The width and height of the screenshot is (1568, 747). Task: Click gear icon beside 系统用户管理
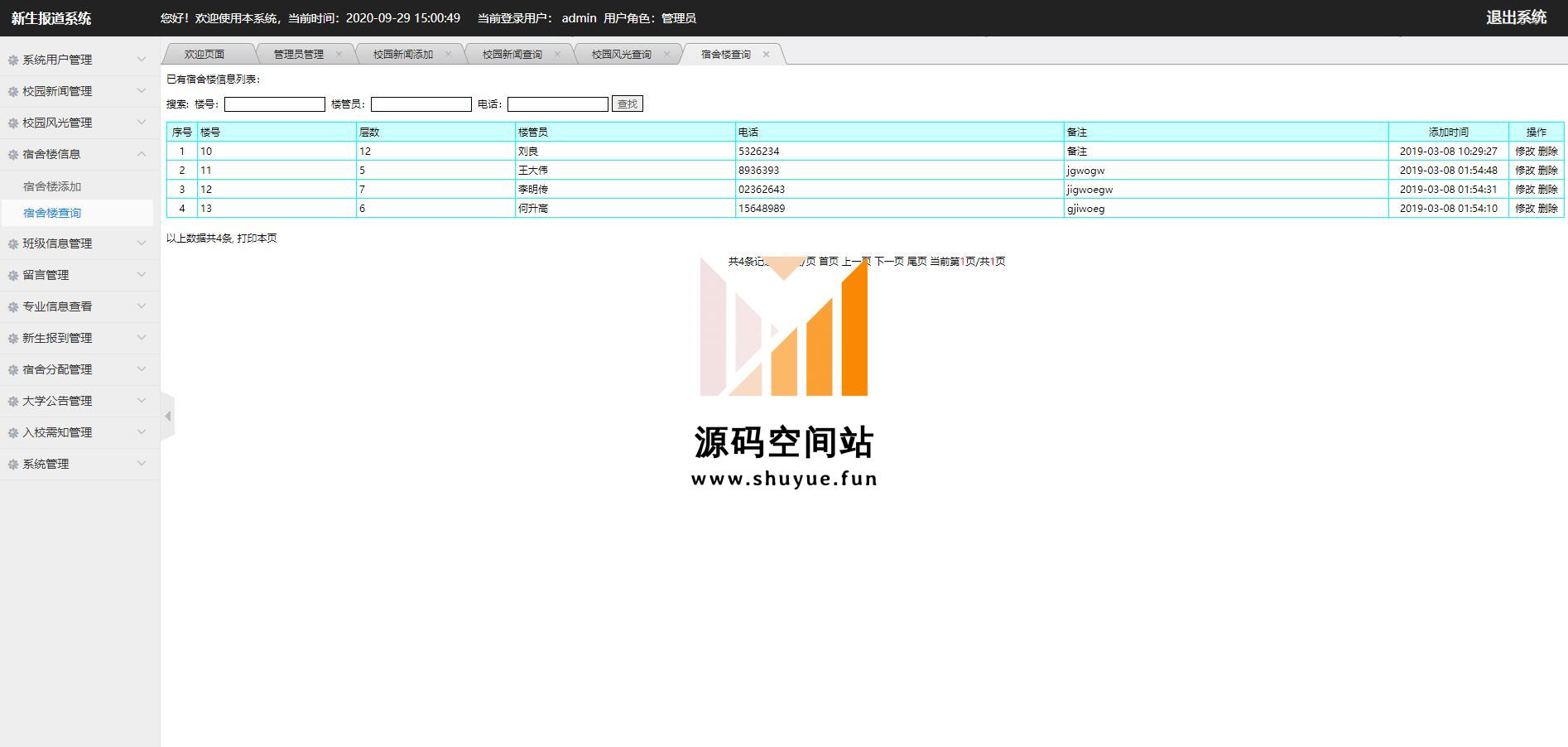(x=13, y=60)
